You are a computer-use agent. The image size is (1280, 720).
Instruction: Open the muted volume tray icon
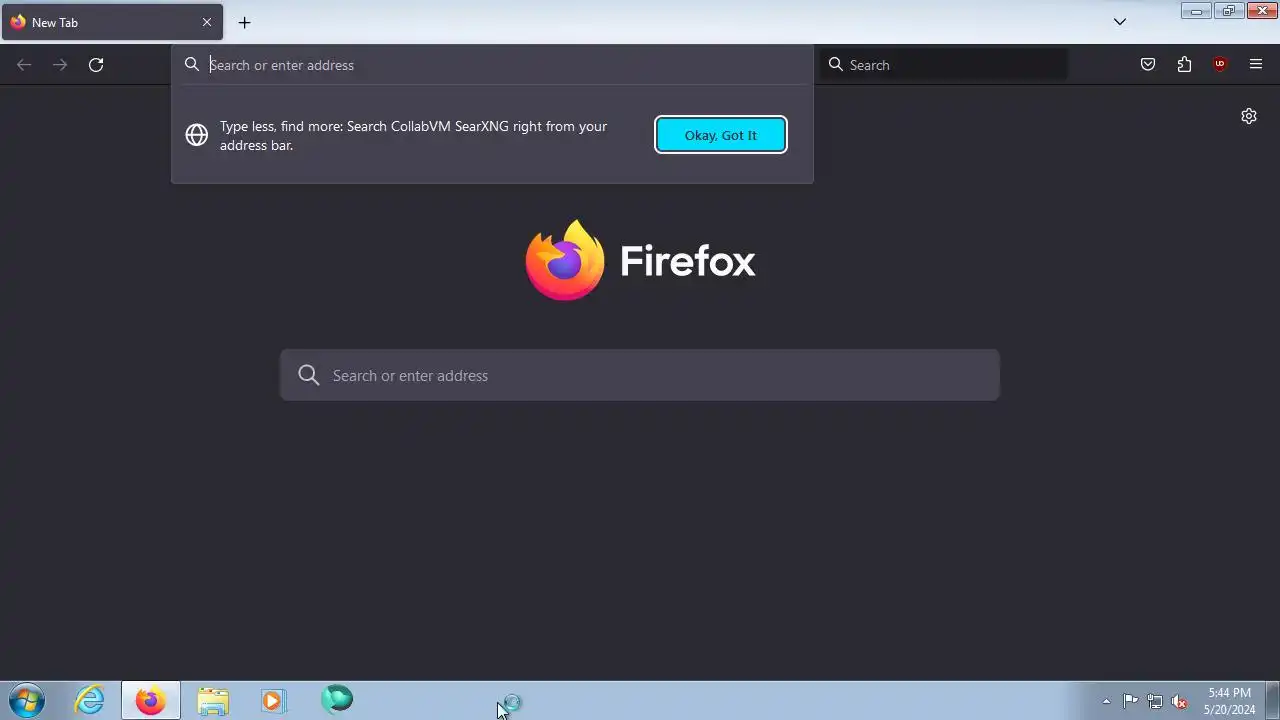tap(1180, 701)
